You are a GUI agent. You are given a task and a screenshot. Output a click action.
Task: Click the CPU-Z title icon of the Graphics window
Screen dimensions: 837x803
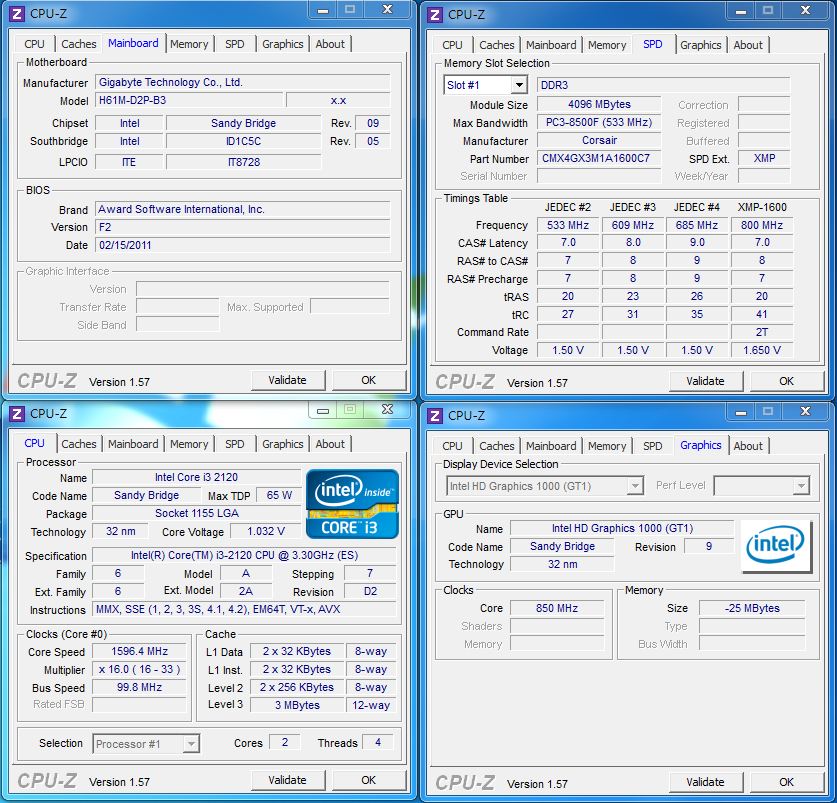pyautogui.click(x=435, y=415)
